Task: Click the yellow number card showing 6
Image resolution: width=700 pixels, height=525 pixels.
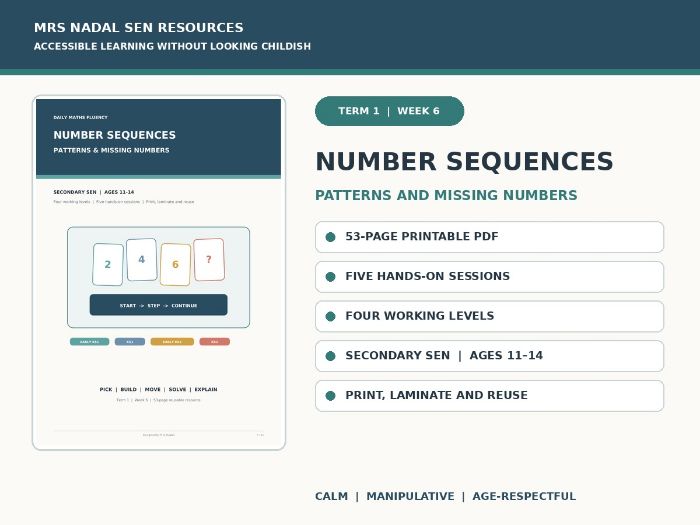Action: [x=175, y=264]
